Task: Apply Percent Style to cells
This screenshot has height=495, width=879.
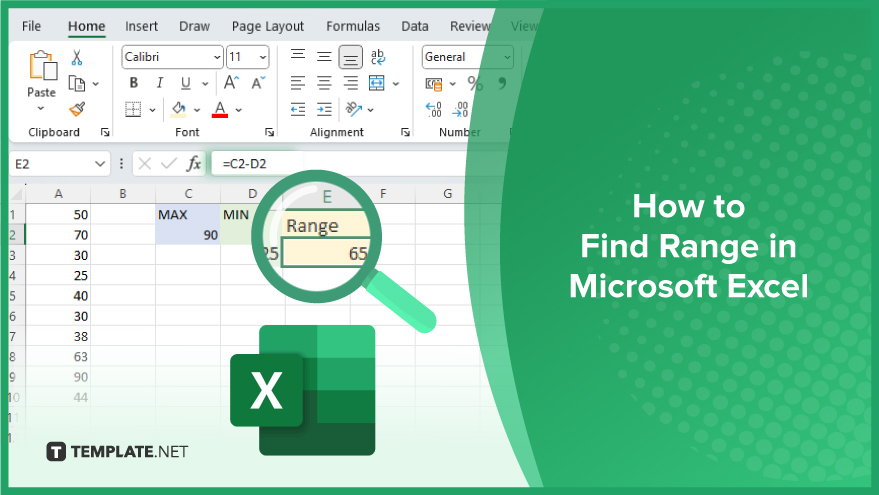Action: pyautogui.click(x=475, y=84)
